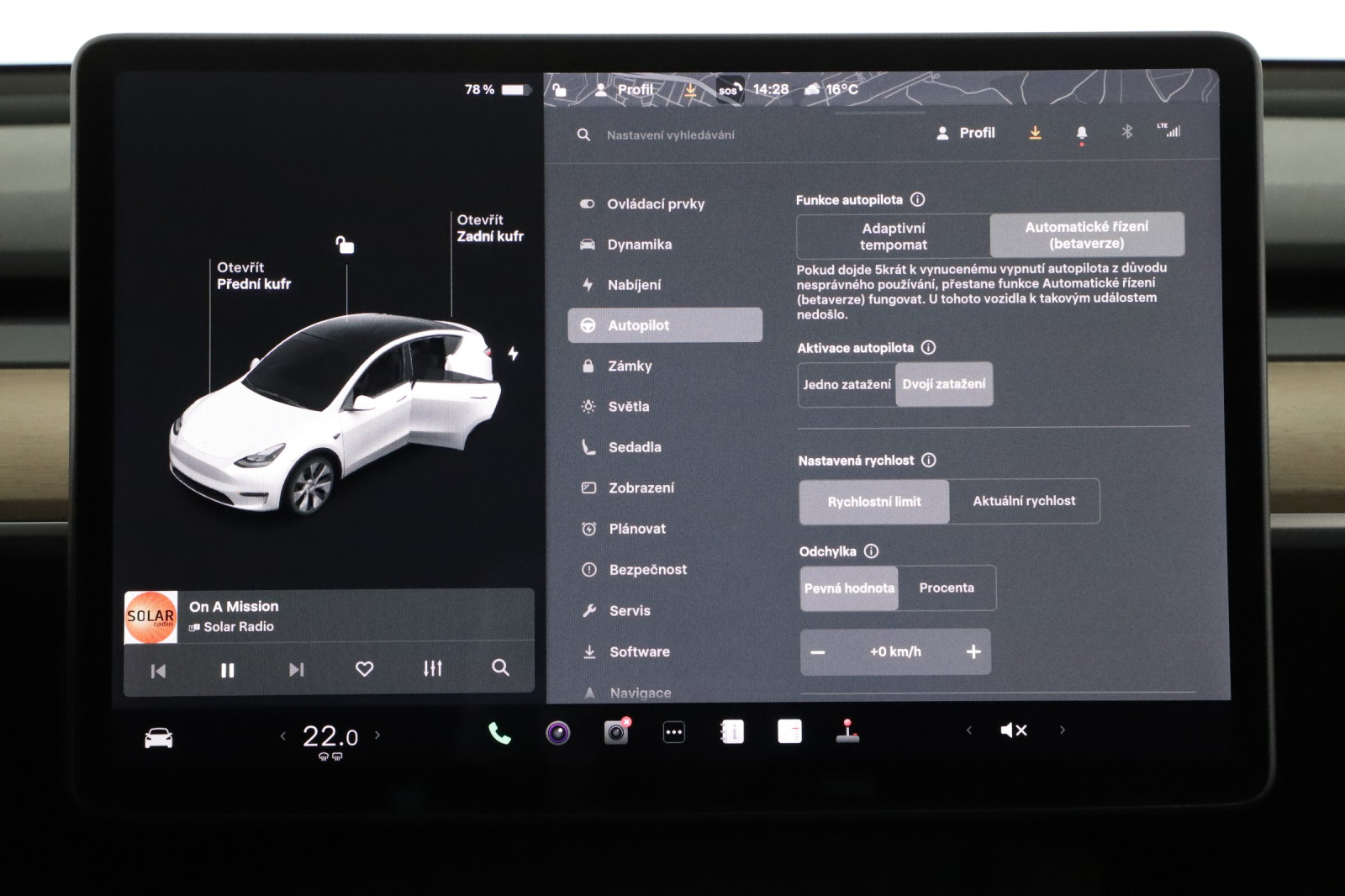Tap the Bluetooth icon

coord(1126,132)
